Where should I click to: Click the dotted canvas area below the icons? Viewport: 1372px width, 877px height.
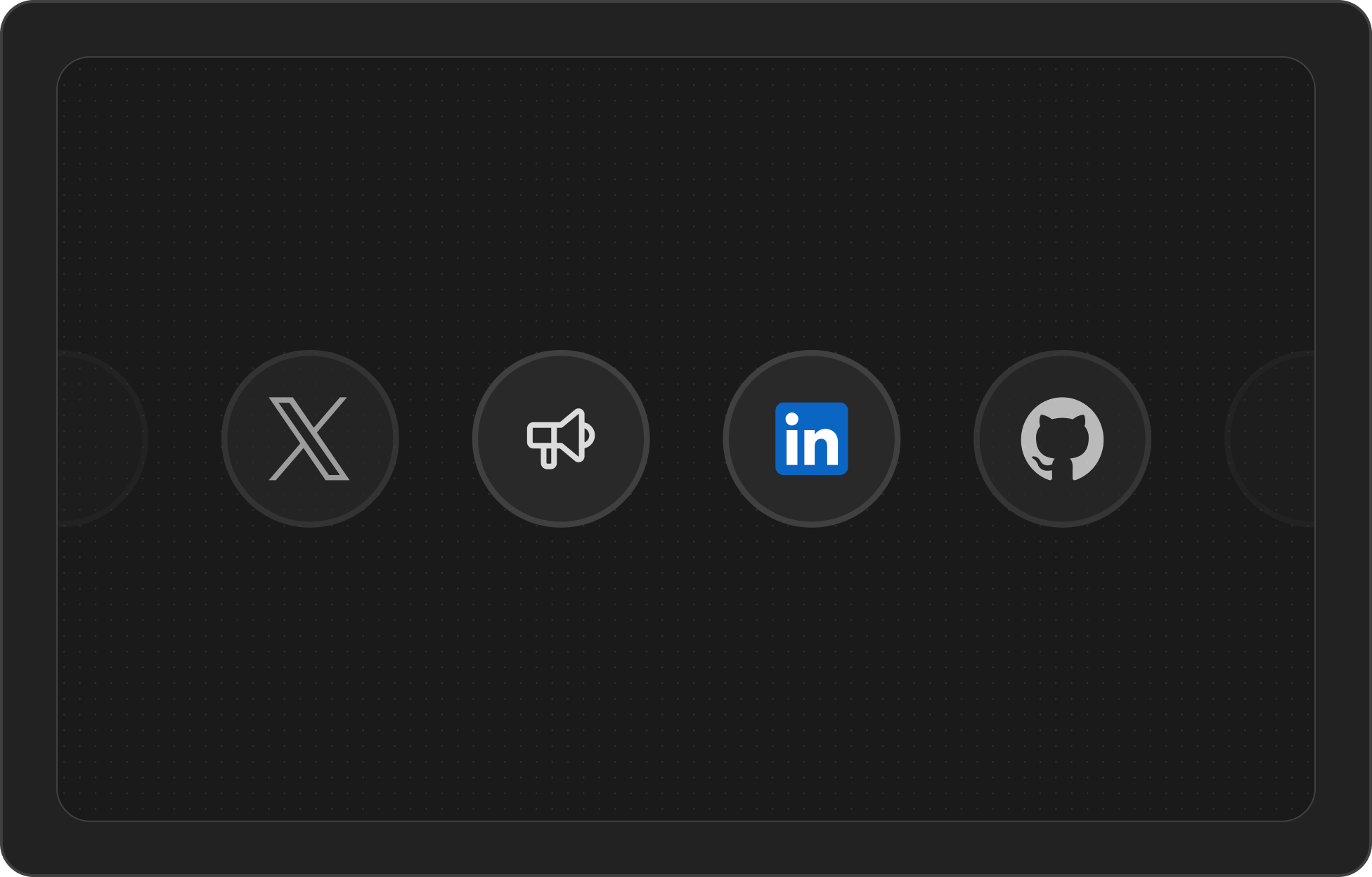686,673
